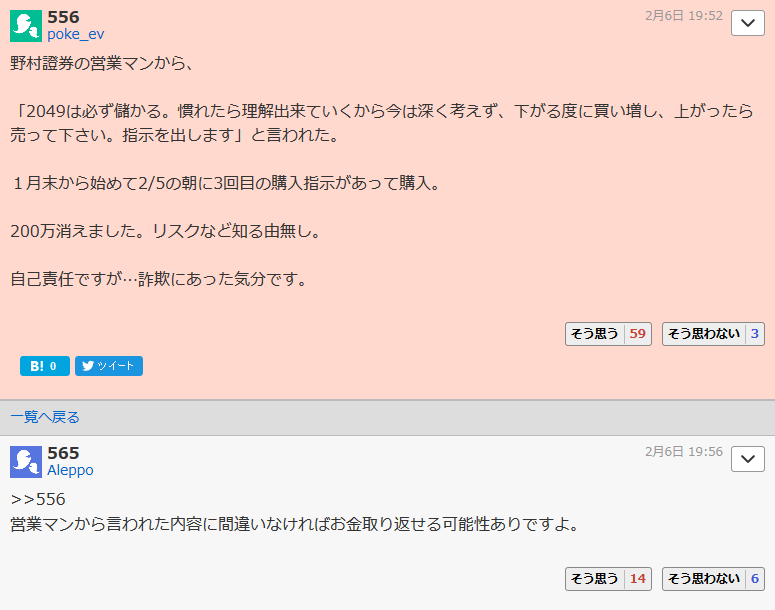Open the Aleppo user profile link
The height and width of the screenshot is (610, 775).
pos(70,470)
